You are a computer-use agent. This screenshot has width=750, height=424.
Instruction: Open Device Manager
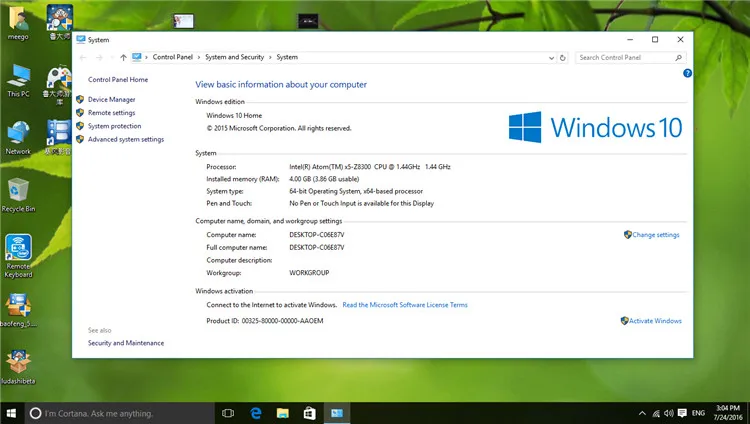pyautogui.click(x=111, y=100)
